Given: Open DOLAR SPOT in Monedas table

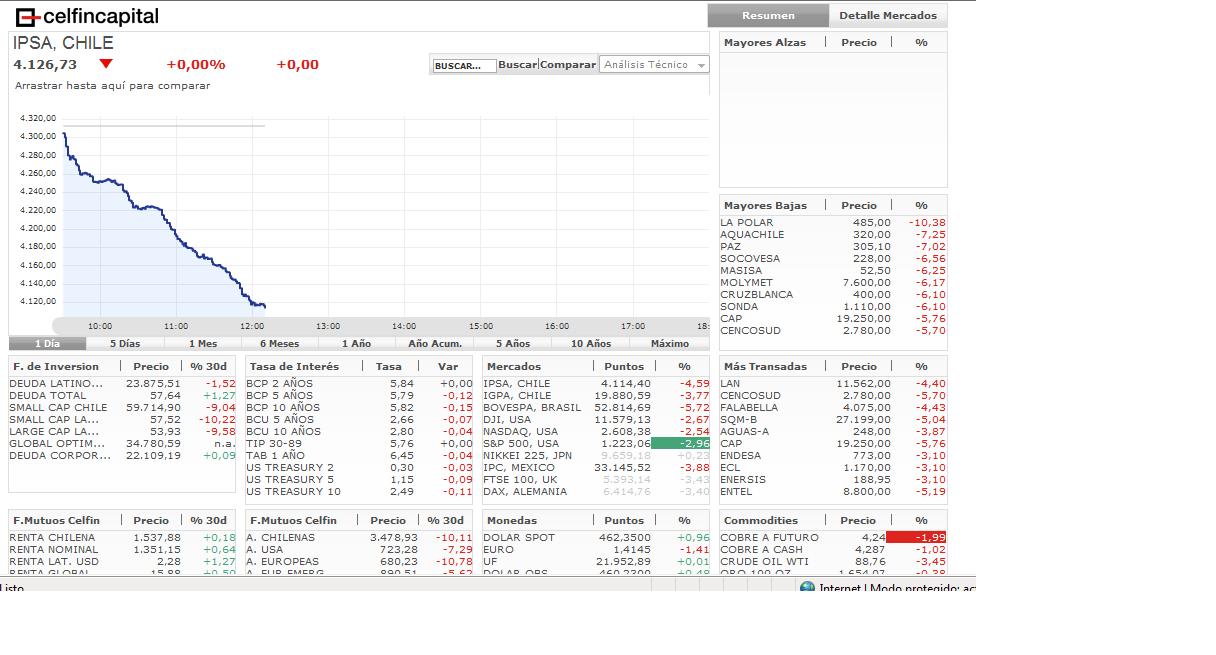Looking at the screenshot, I should click(x=518, y=538).
